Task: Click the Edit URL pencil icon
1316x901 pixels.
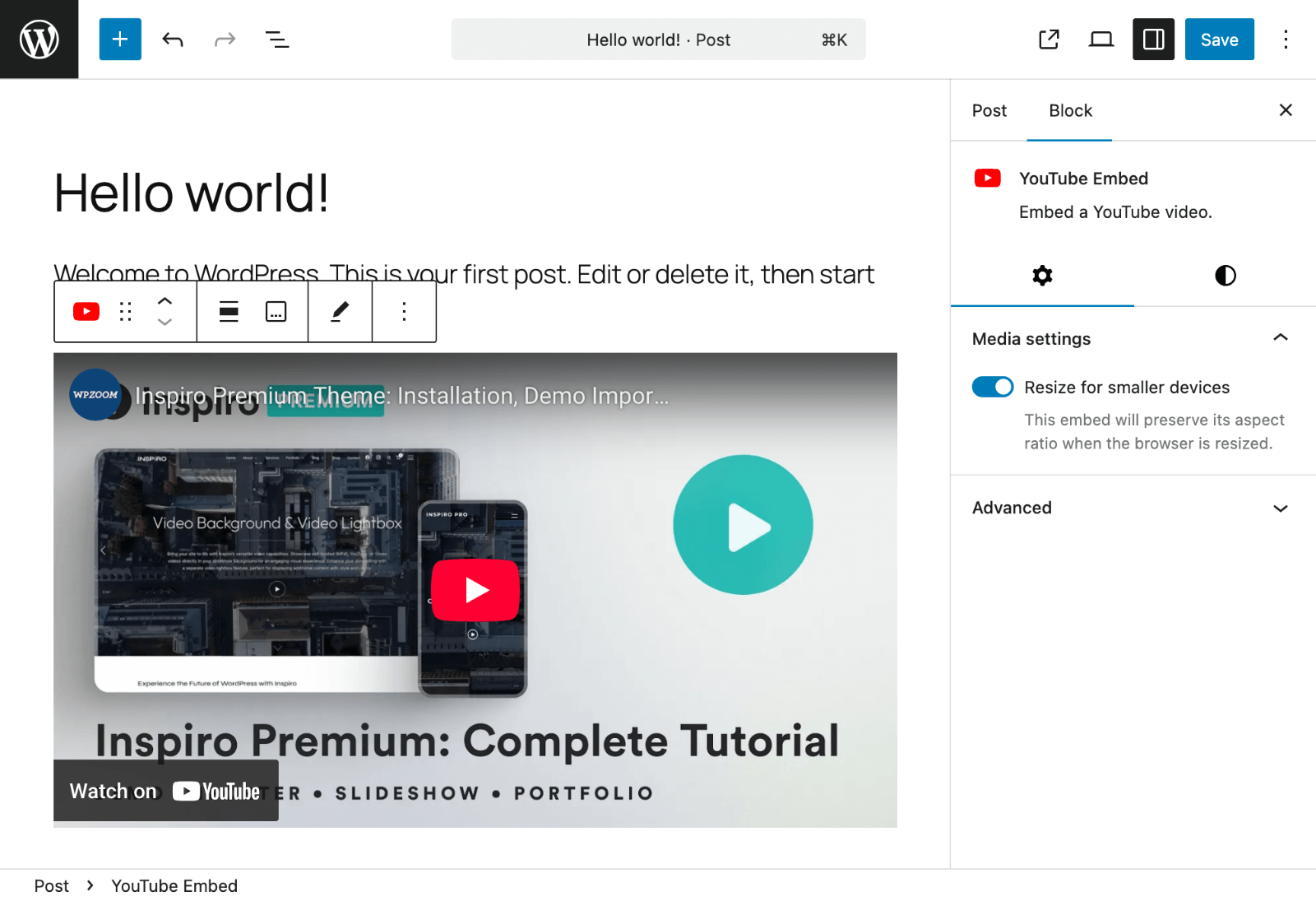Action: (340, 311)
